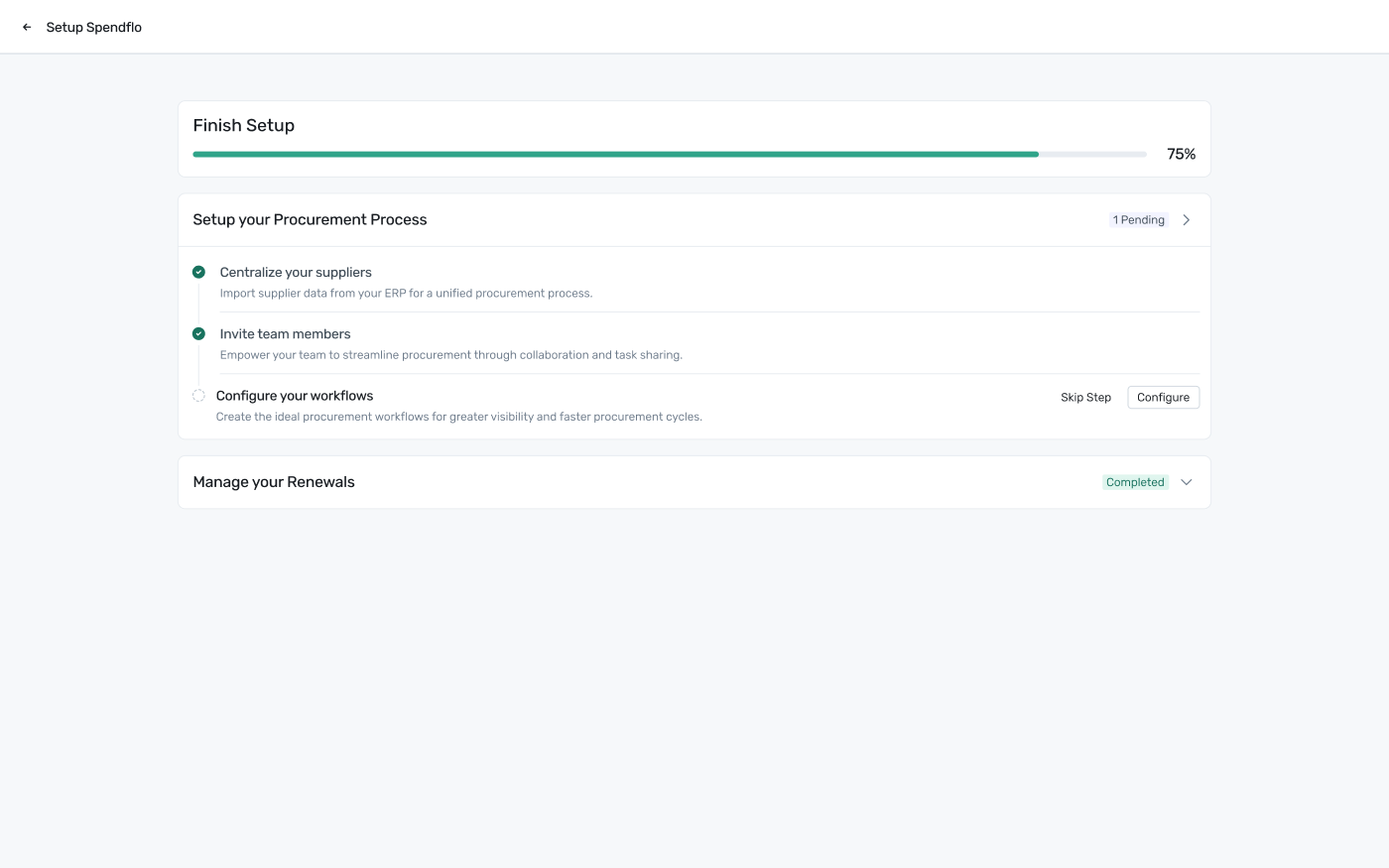Select the Manage your Renewals heading
The image size is (1389, 868).
[x=274, y=482]
